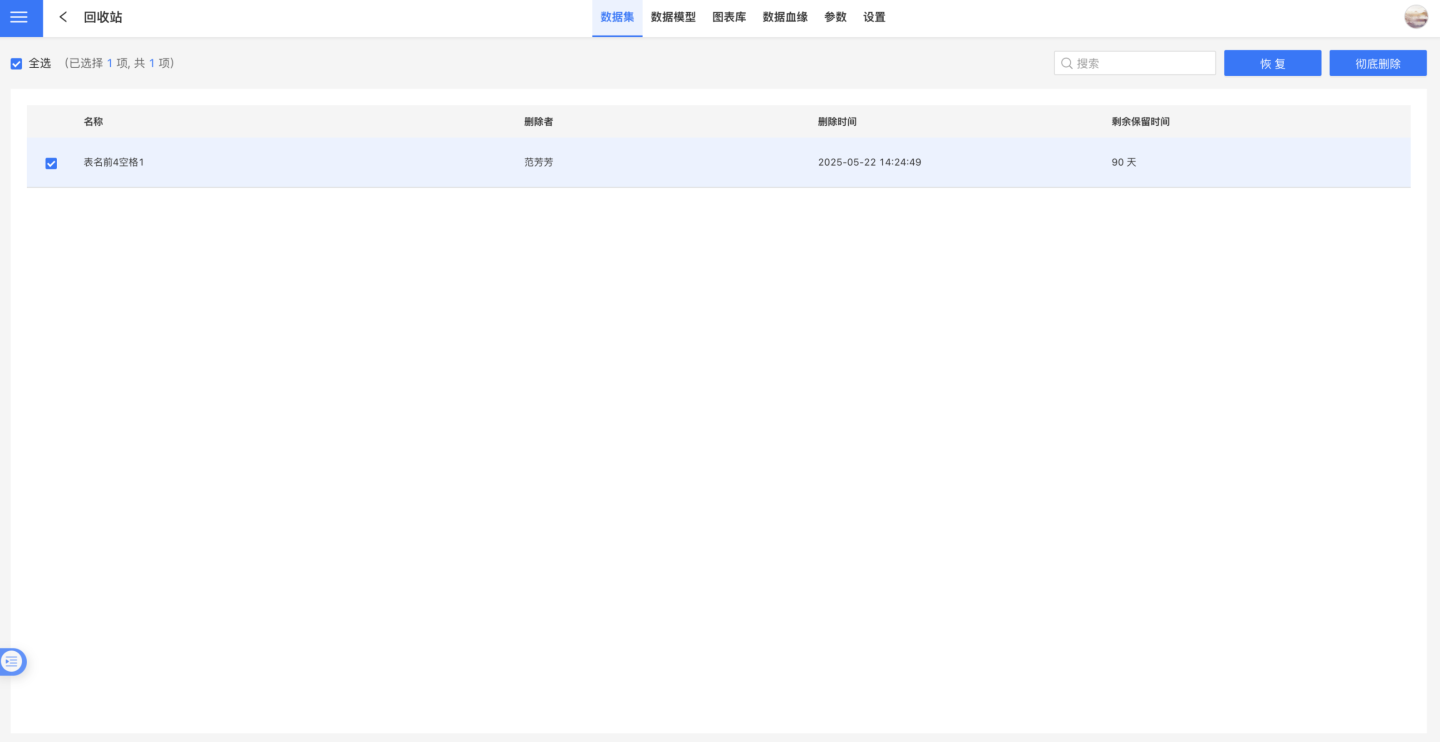Click the magnifier icon in search box

click(x=1066, y=63)
